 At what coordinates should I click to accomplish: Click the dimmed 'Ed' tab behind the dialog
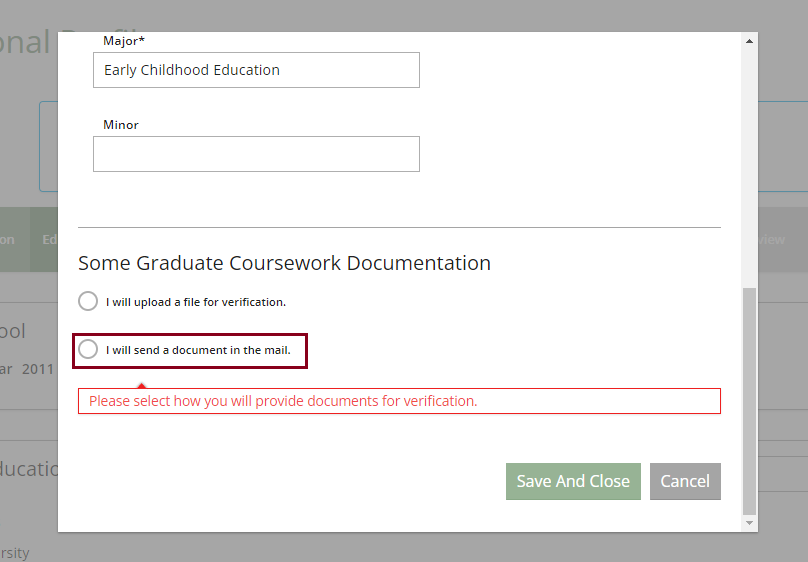[48, 240]
